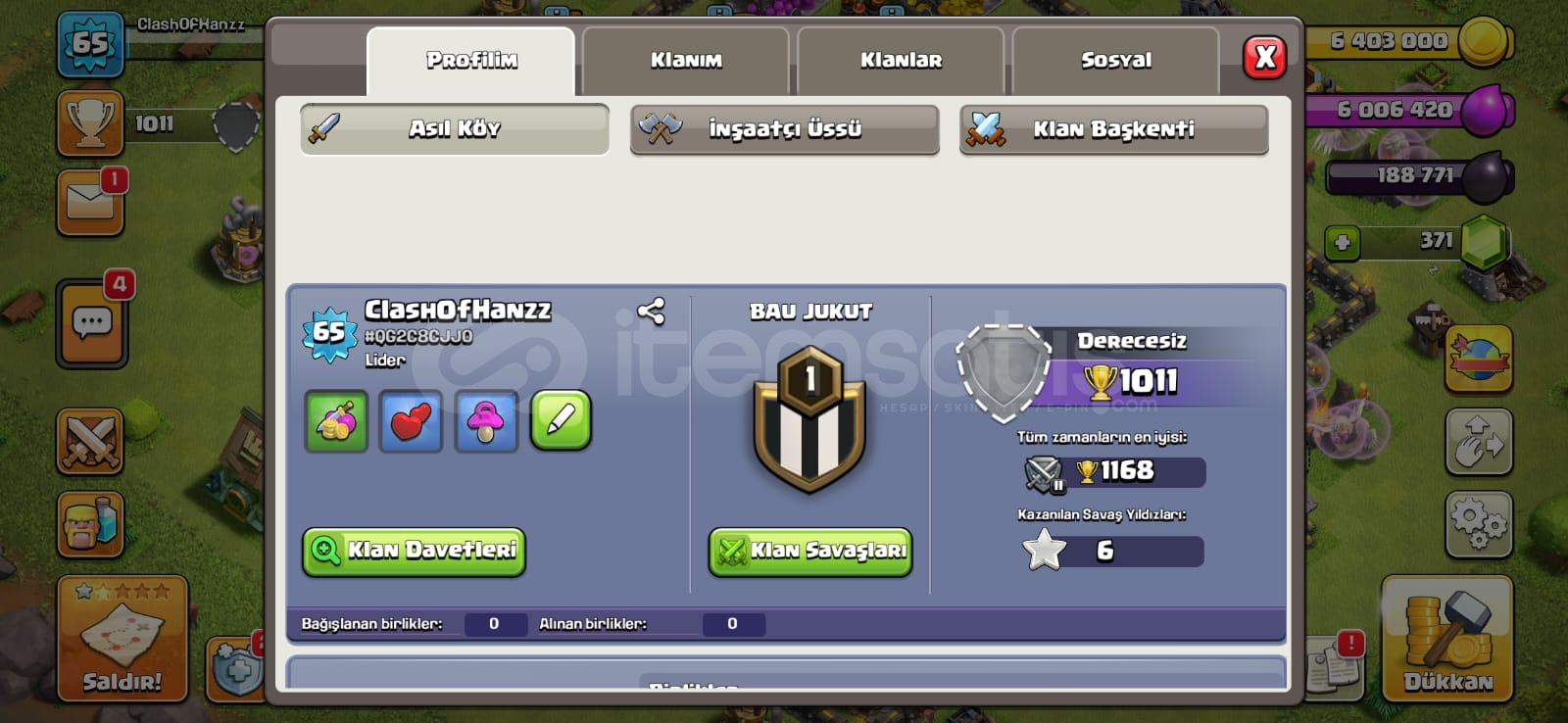Open the Klanlar tab

pos(901,61)
